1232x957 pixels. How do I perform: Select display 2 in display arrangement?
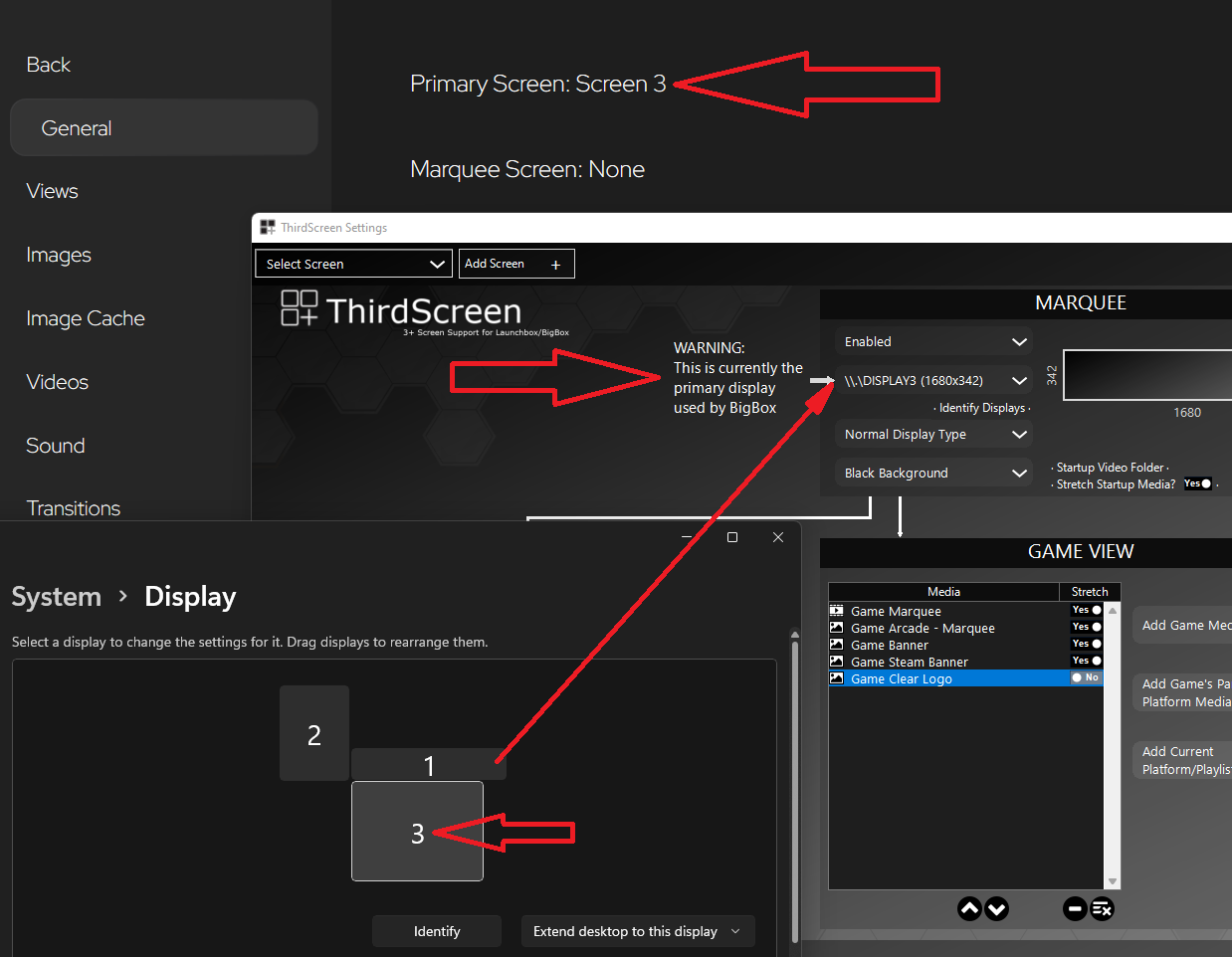point(314,733)
